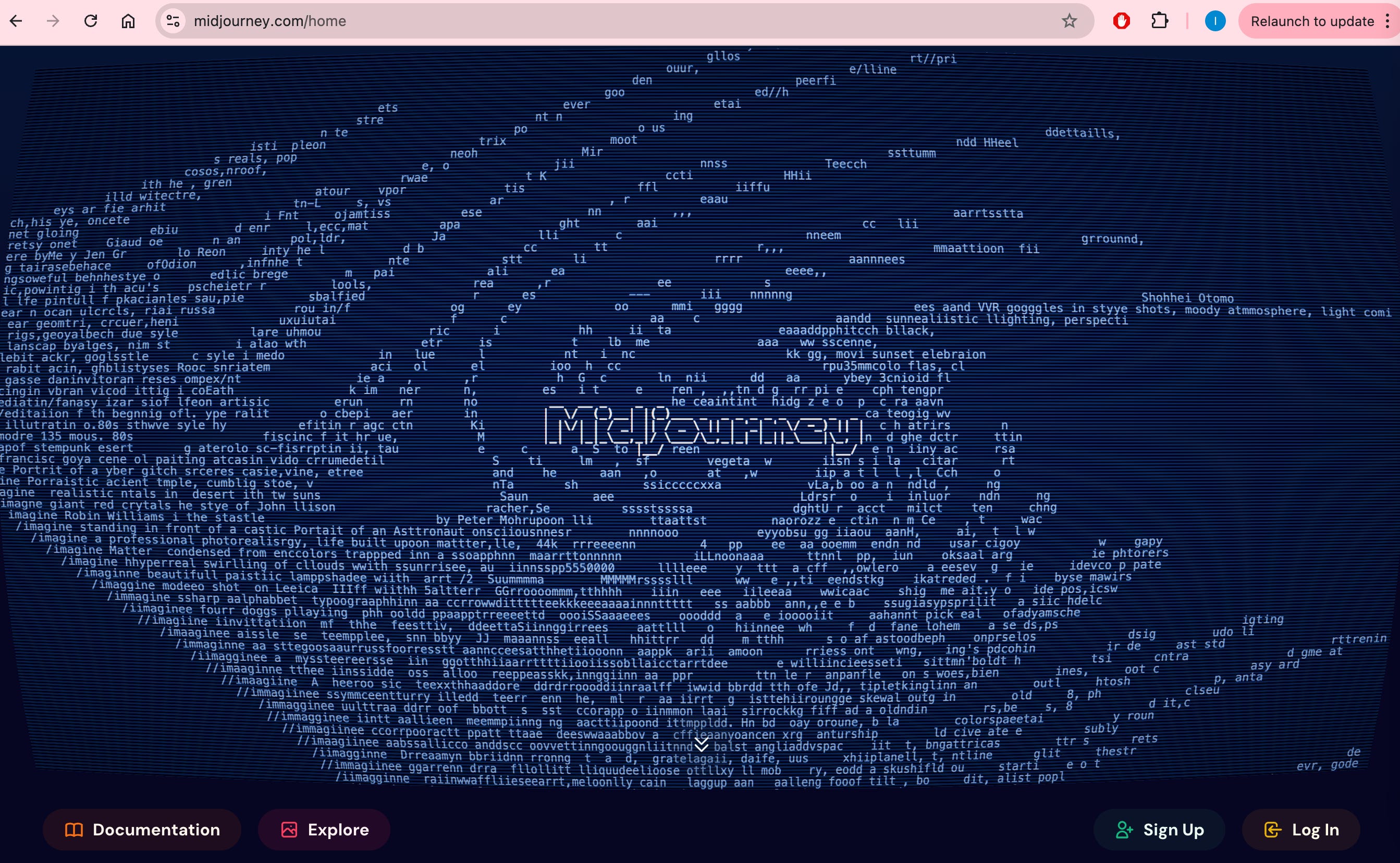Image resolution: width=1400 pixels, height=863 pixels.
Task: Click the 'ndd HHeel' text
Action: (987, 142)
